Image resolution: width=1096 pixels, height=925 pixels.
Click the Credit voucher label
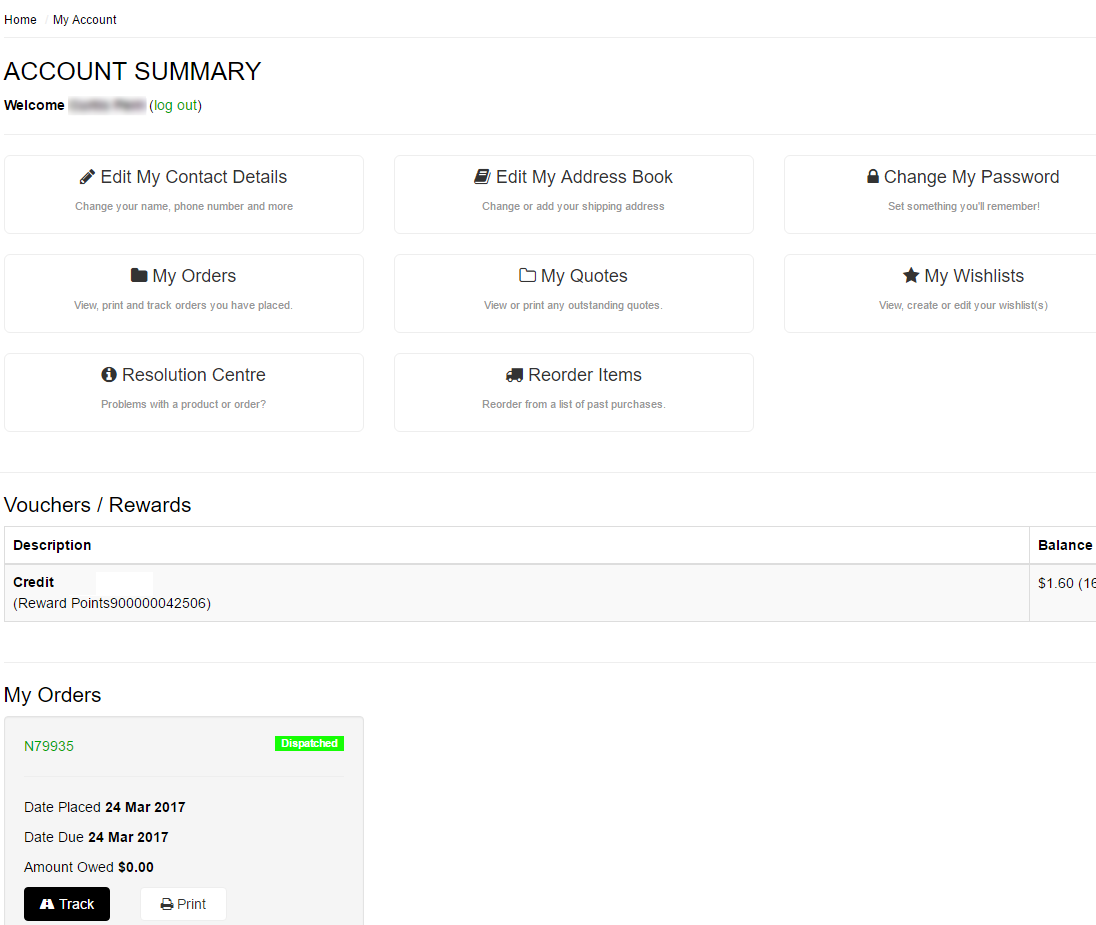point(34,582)
